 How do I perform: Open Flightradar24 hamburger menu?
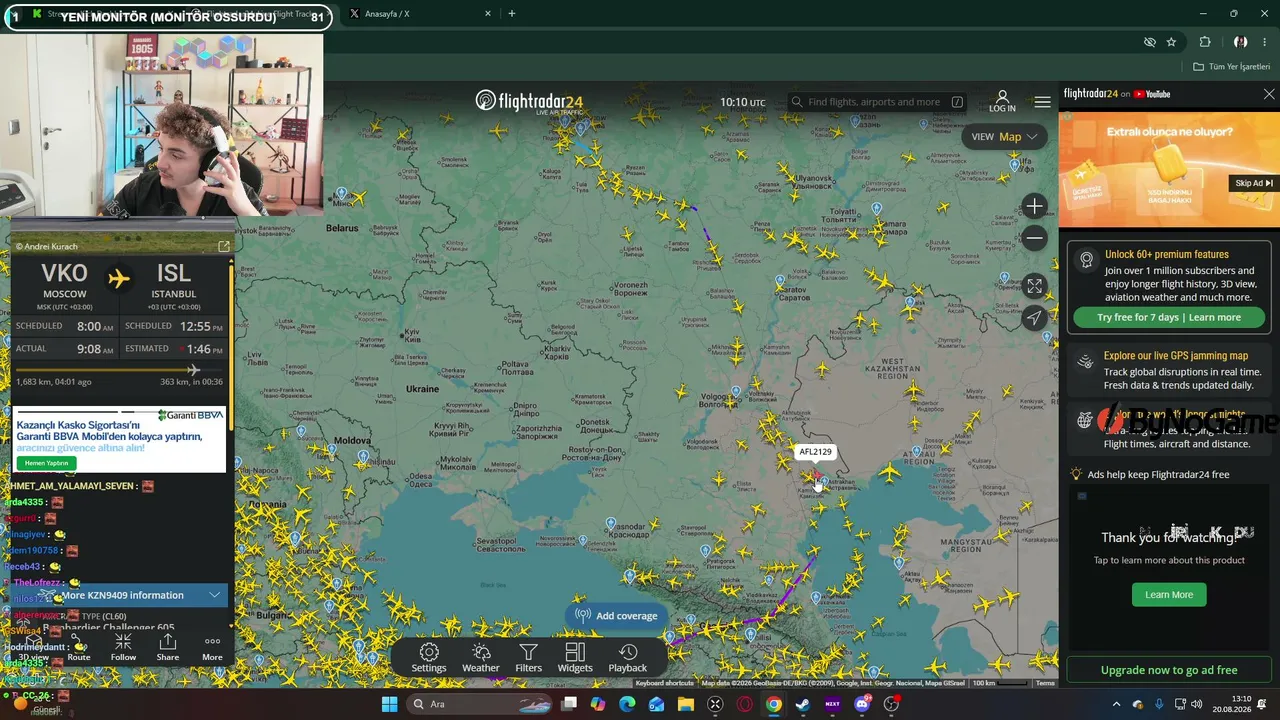[x=1042, y=102]
